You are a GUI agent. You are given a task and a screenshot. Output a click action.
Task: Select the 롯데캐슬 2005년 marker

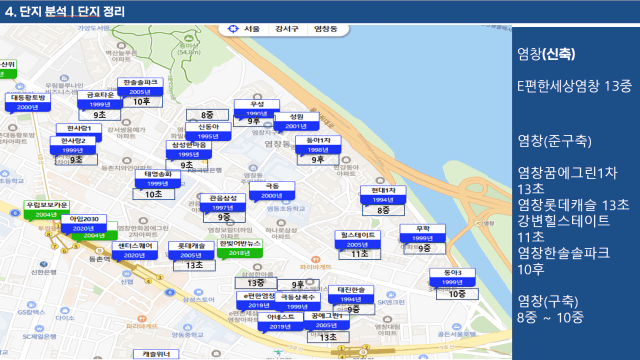click(x=191, y=250)
